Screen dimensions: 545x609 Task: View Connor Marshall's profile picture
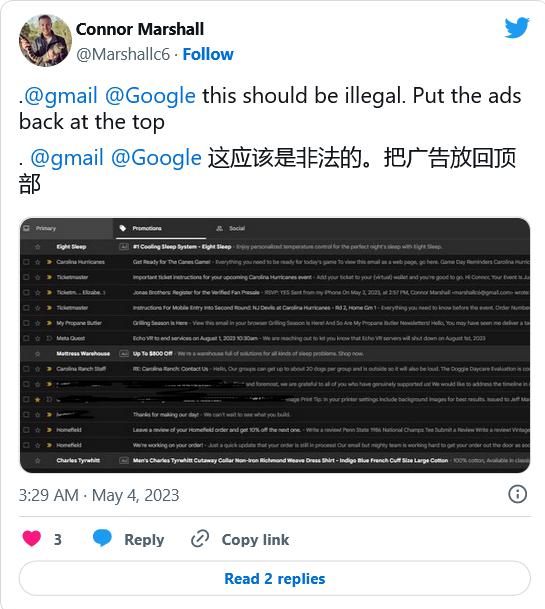pos(45,40)
